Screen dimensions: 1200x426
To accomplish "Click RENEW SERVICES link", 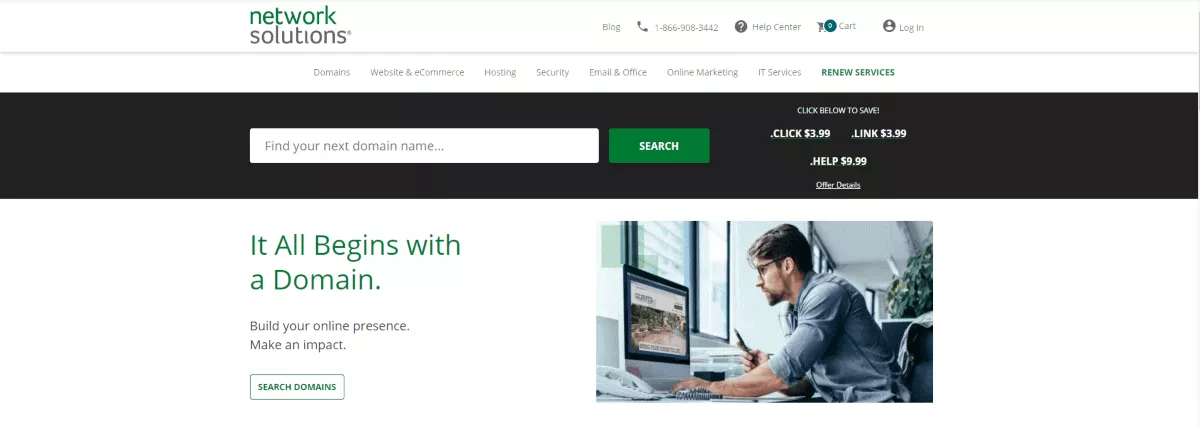I will (x=858, y=72).
